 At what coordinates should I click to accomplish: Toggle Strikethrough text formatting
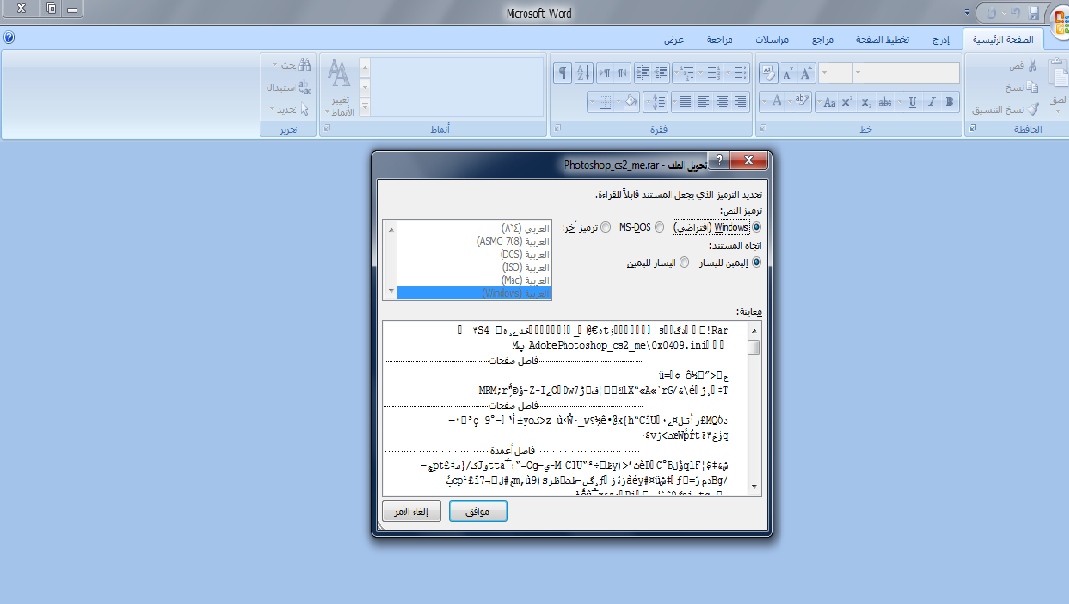pos(884,102)
